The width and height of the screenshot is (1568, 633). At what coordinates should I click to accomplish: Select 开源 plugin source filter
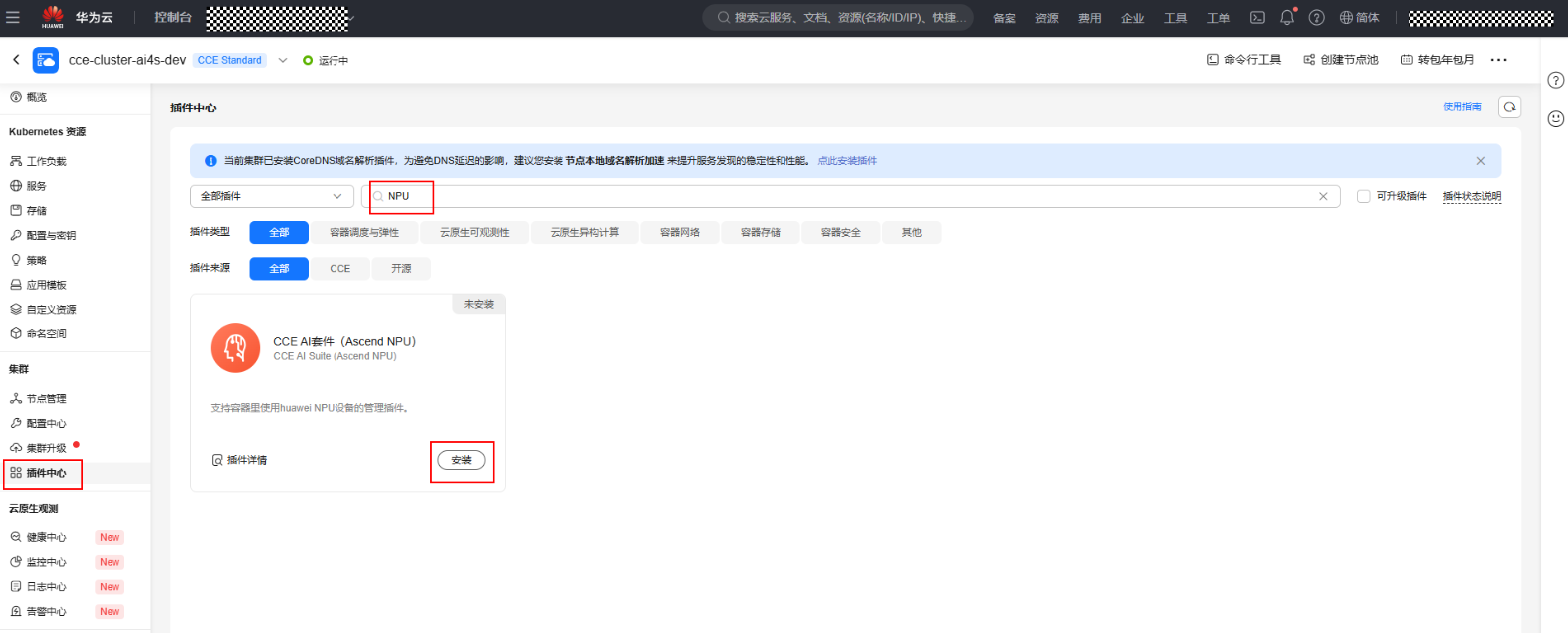pos(401,268)
